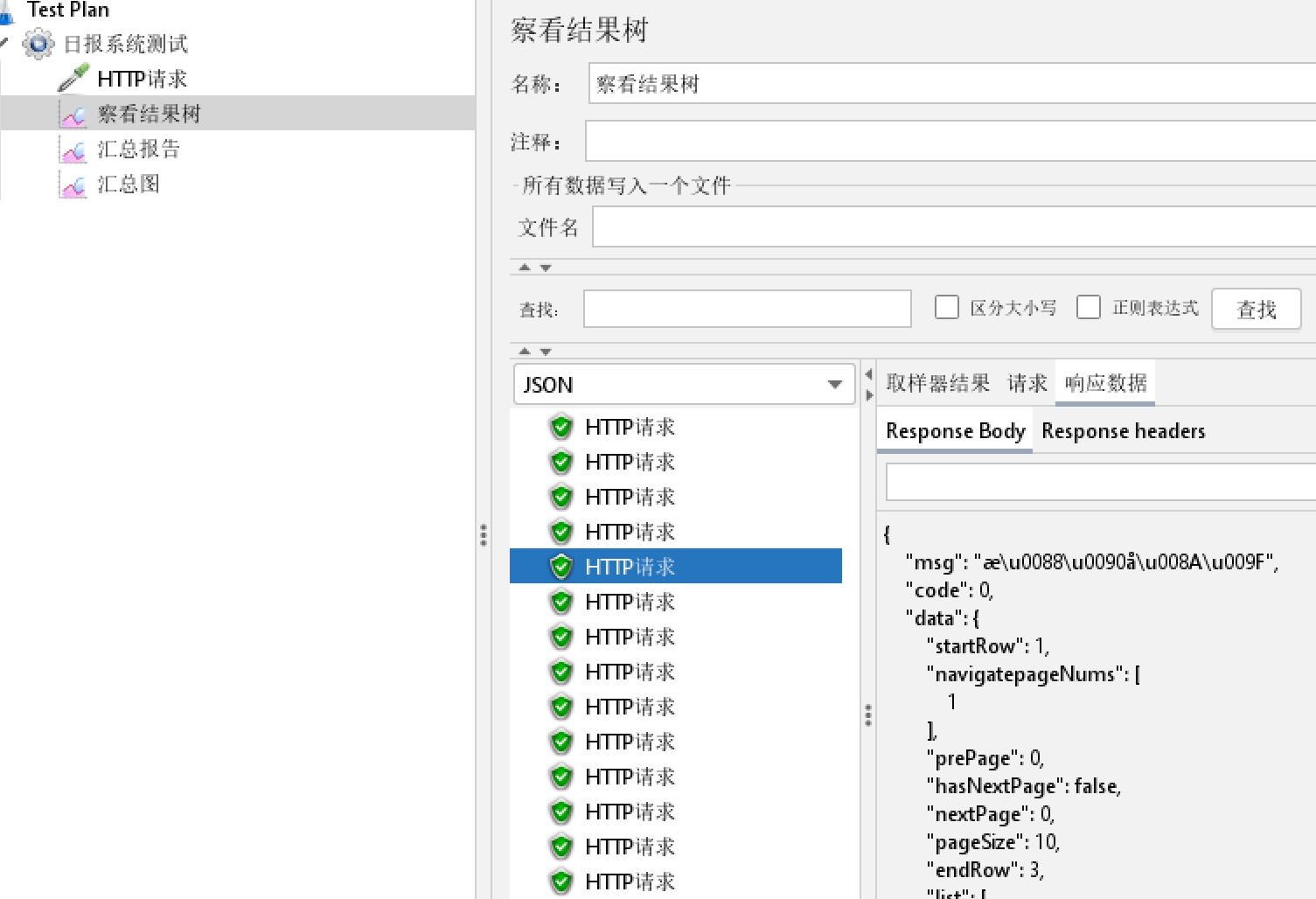Click the "startRow": 1 line in response
Image resolution: width=1316 pixels, height=899 pixels.
[988, 646]
